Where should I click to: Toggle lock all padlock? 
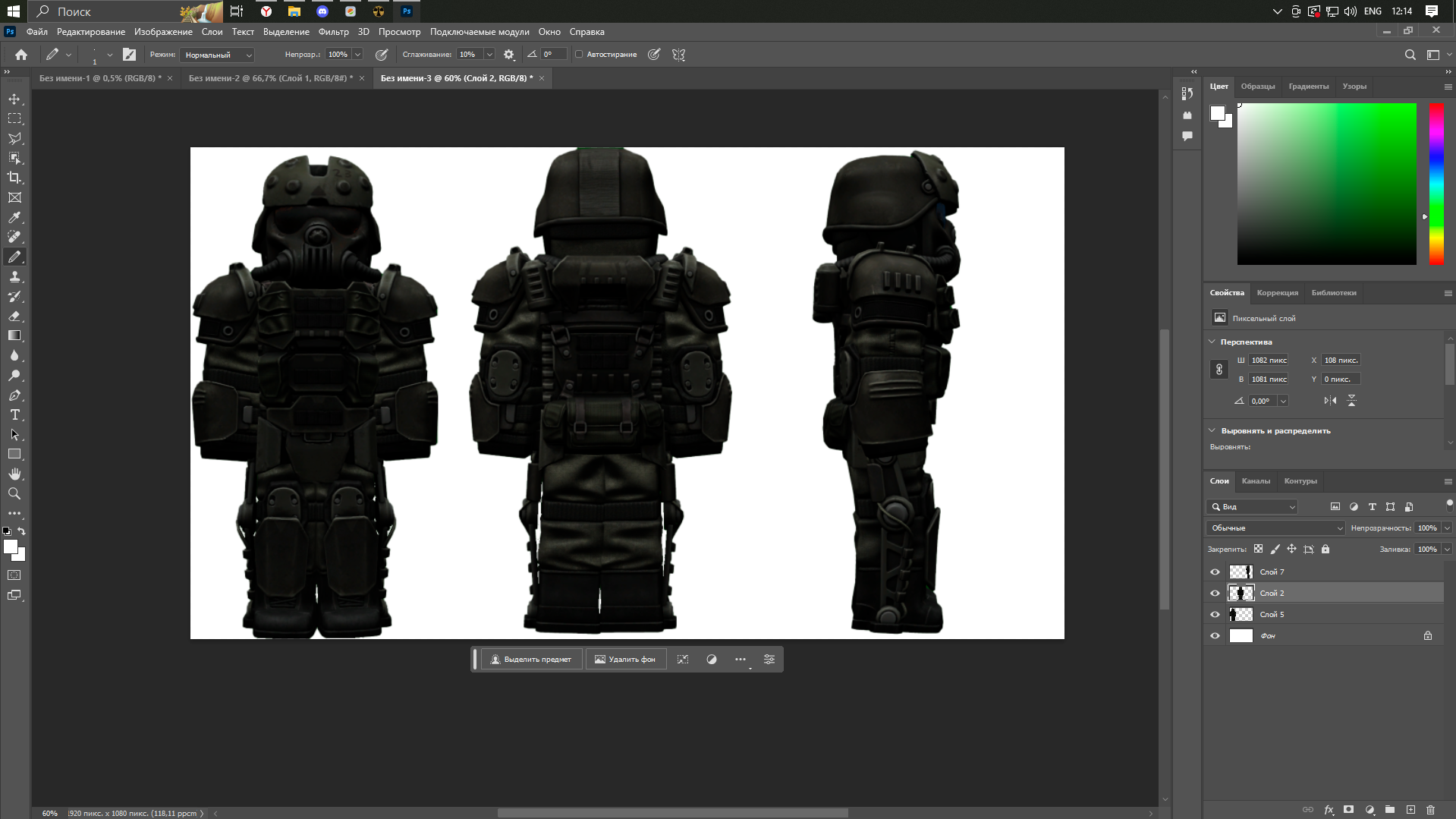click(x=1325, y=549)
